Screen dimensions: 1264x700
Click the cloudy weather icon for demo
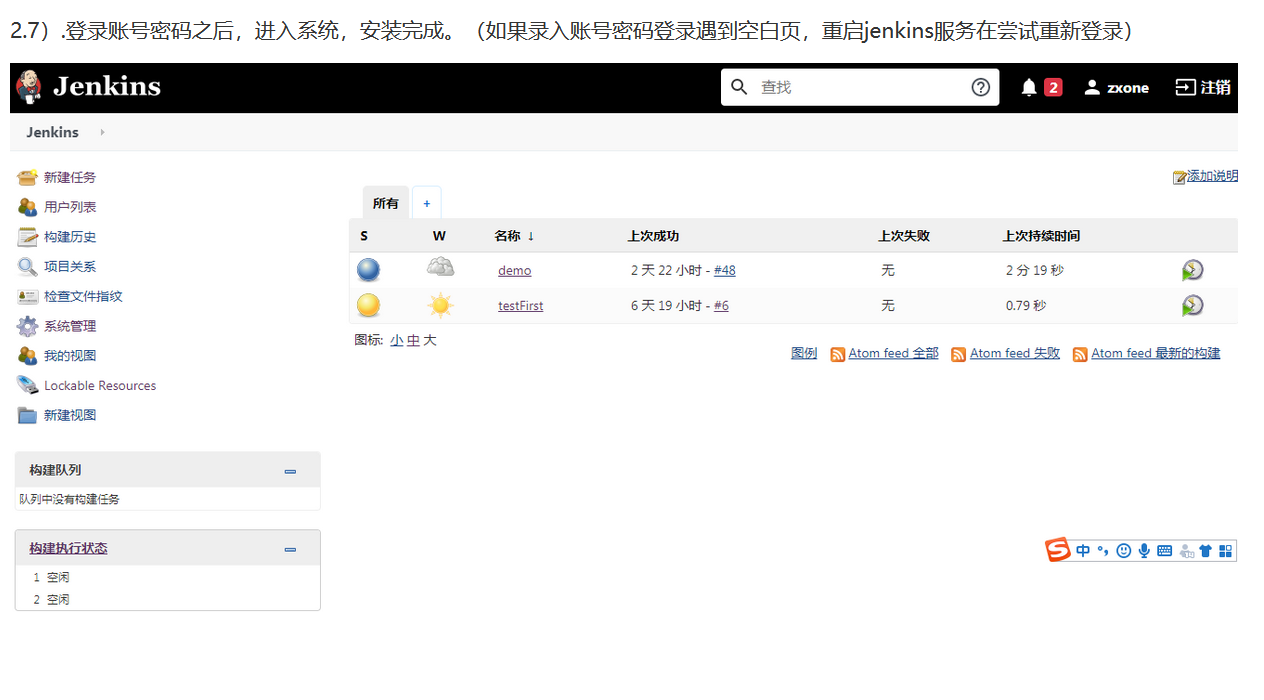[440, 267]
